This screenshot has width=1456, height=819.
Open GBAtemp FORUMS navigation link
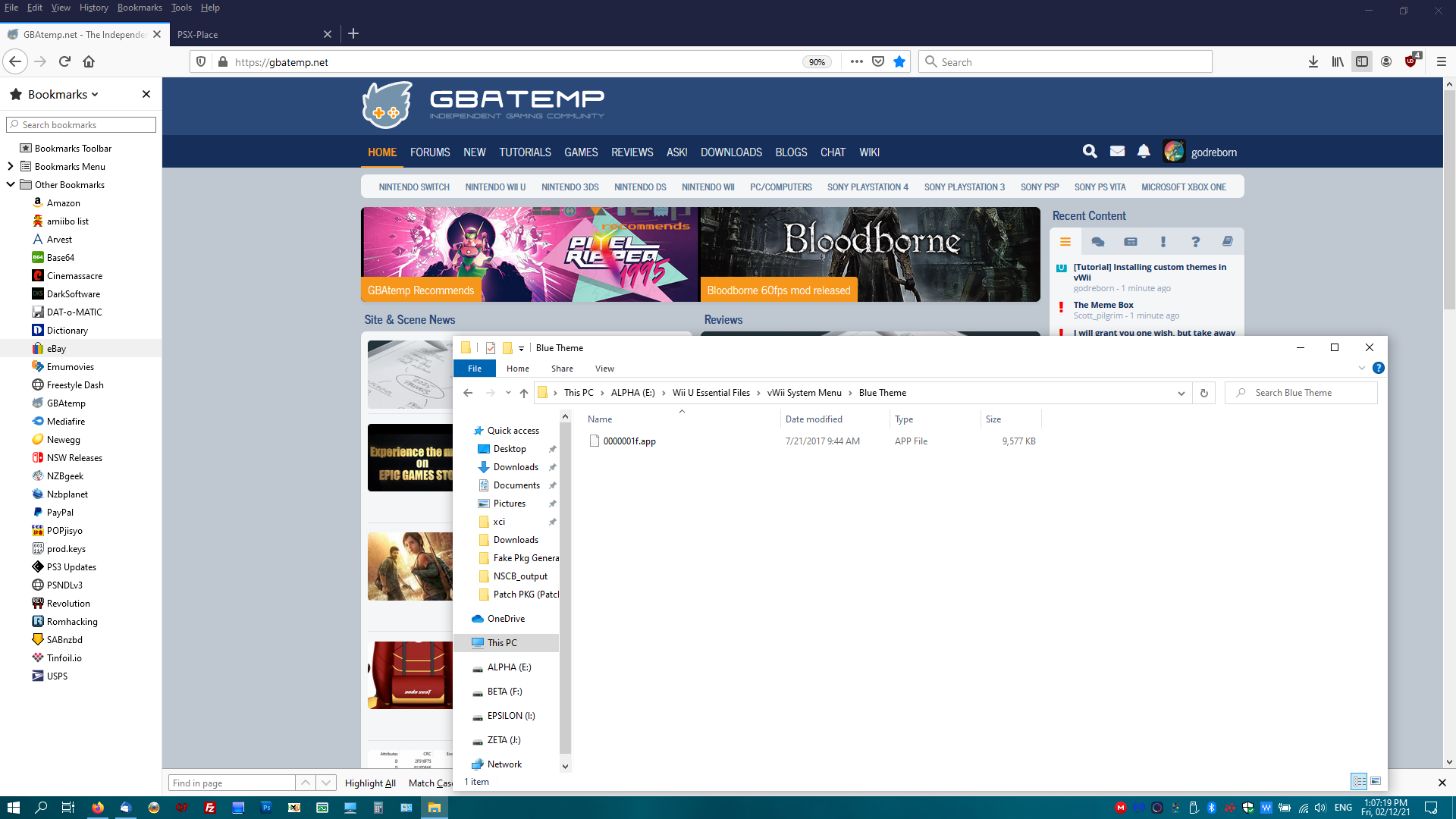click(x=430, y=152)
